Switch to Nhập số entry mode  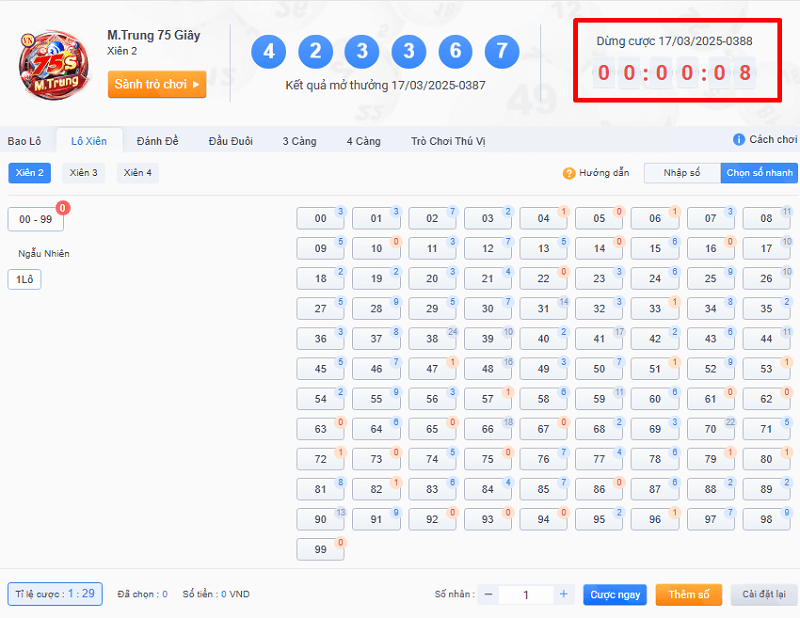click(681, 172)
